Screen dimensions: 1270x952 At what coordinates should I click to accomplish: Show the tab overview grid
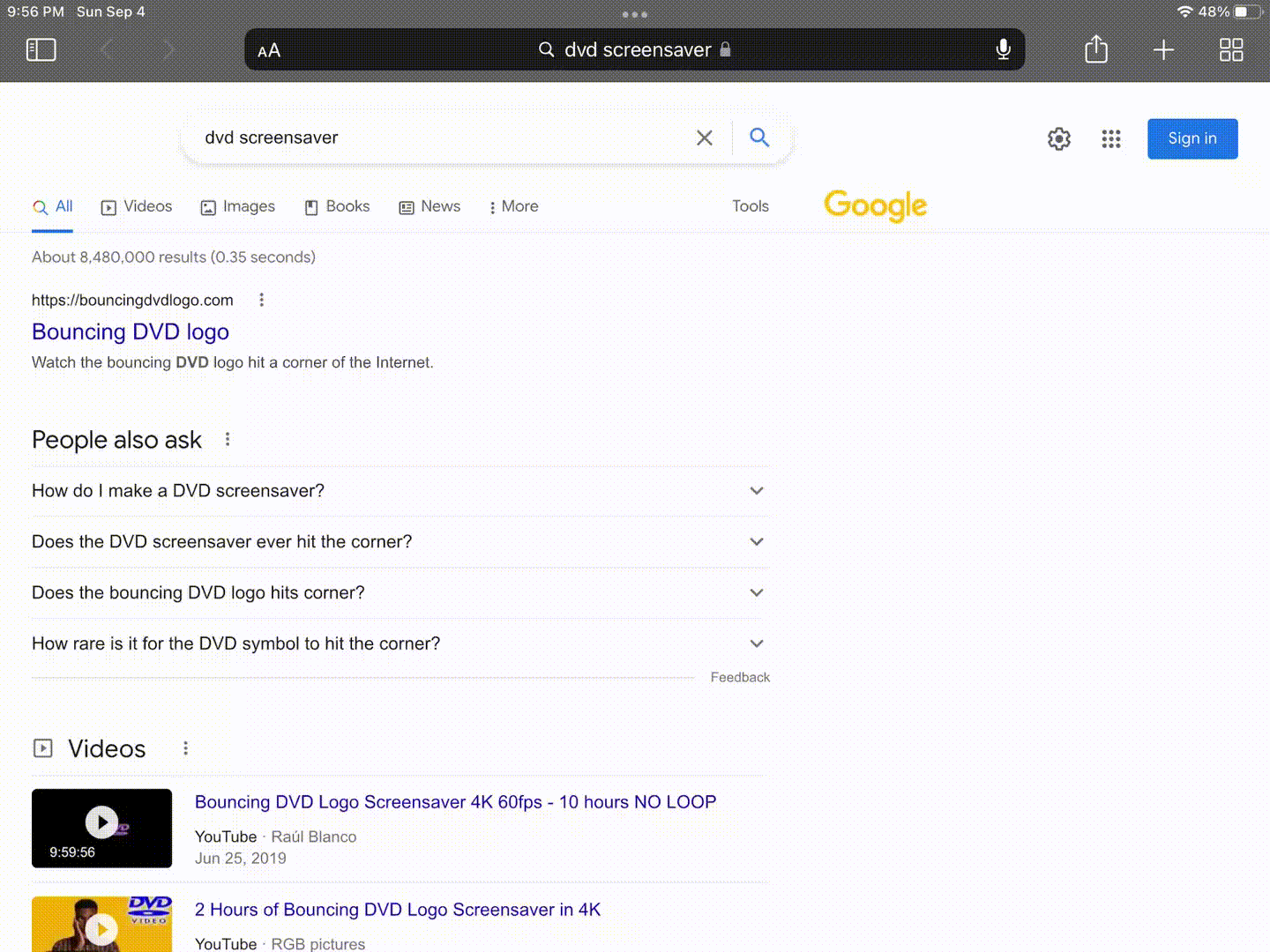click(1231, 49)
